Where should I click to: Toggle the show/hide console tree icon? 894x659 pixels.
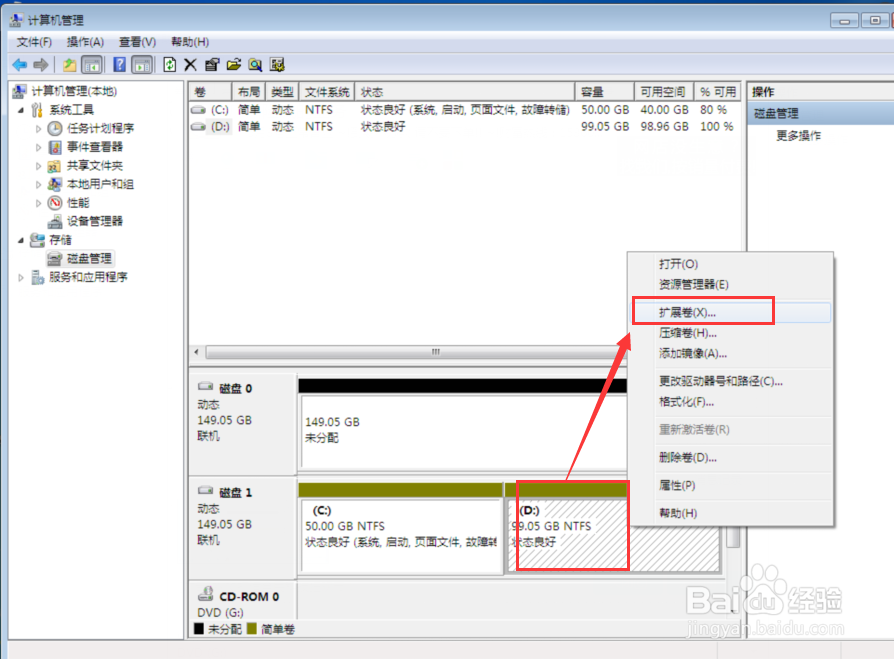click(92, 65)
